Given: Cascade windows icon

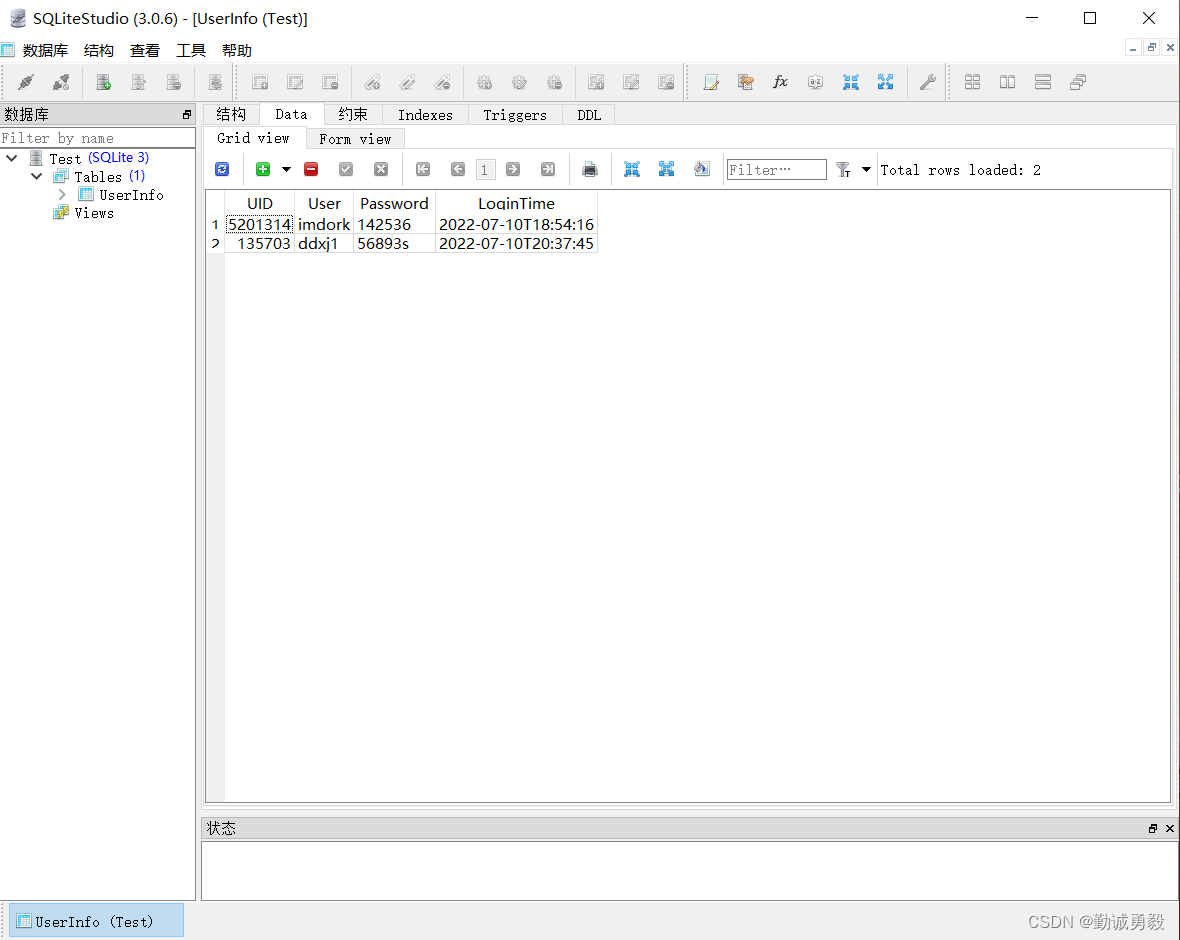Looking at the screenshot, I should [1078, 82].
